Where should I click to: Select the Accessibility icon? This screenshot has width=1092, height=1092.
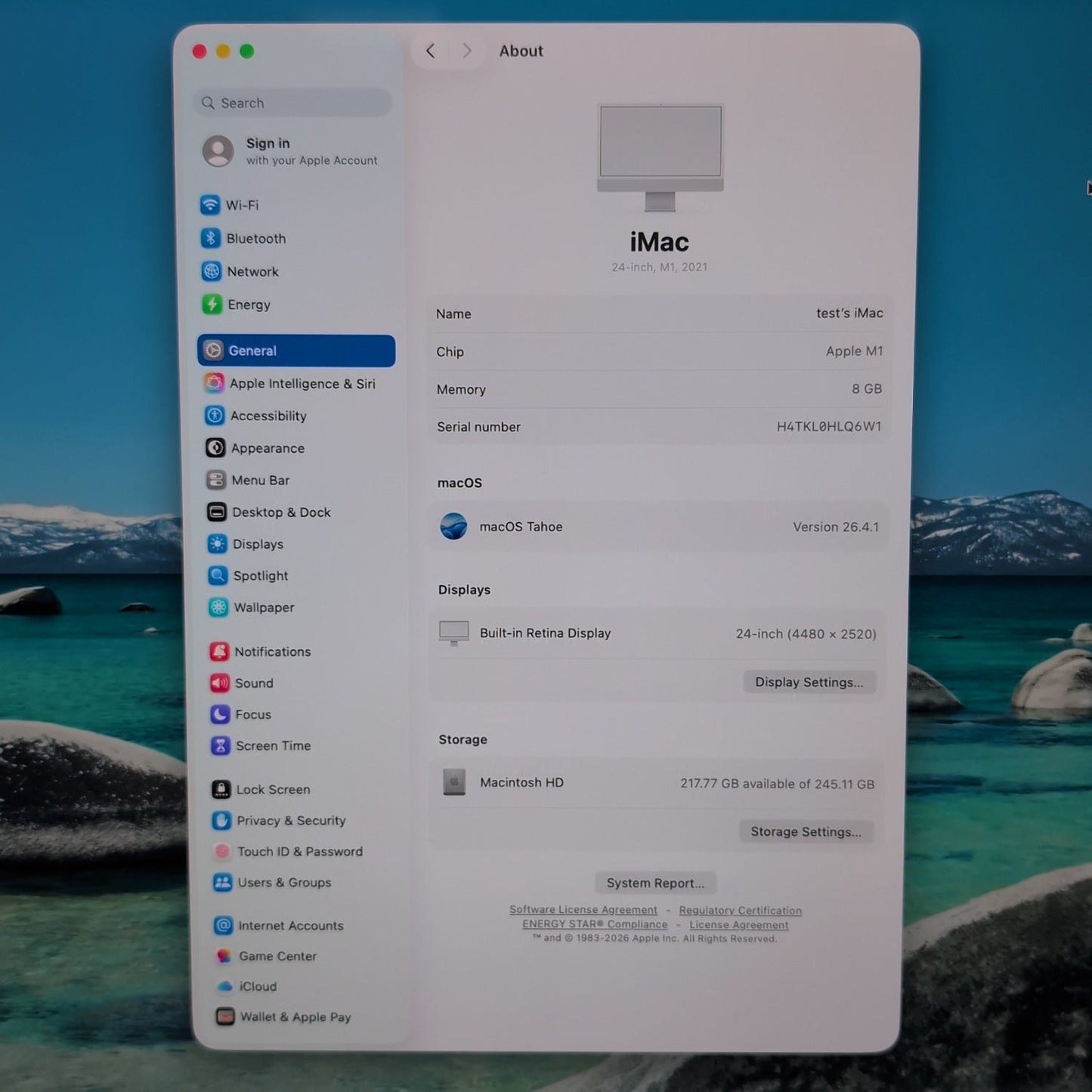[215, 416]
